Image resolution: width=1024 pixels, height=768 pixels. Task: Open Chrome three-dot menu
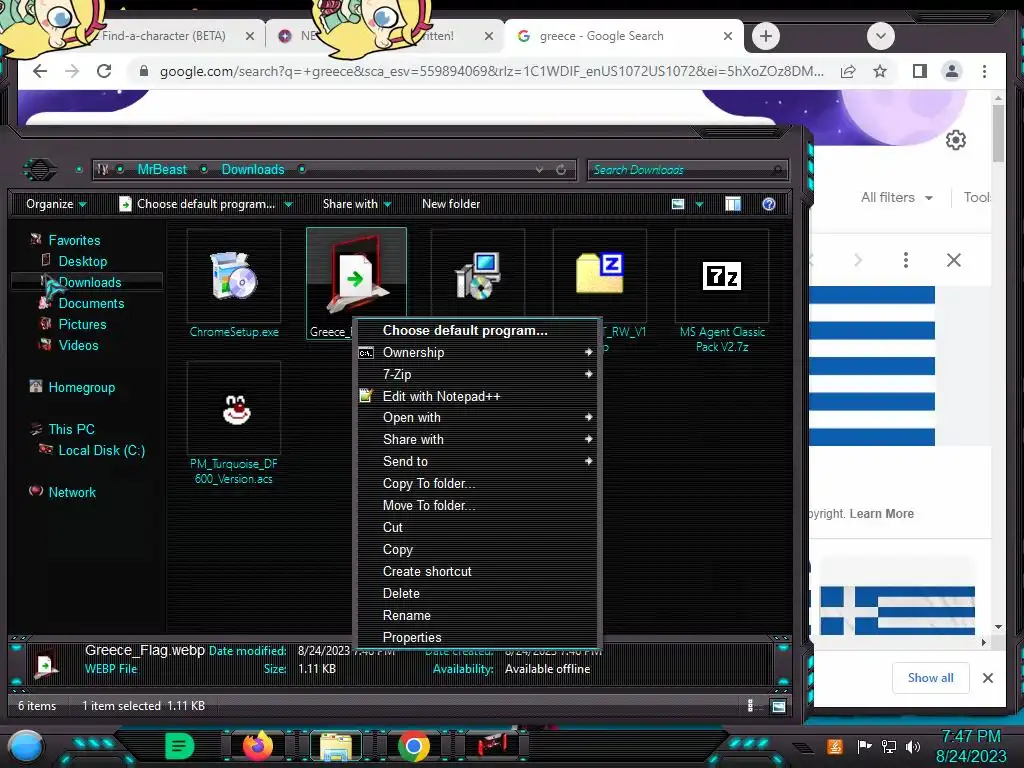[984, 71]
